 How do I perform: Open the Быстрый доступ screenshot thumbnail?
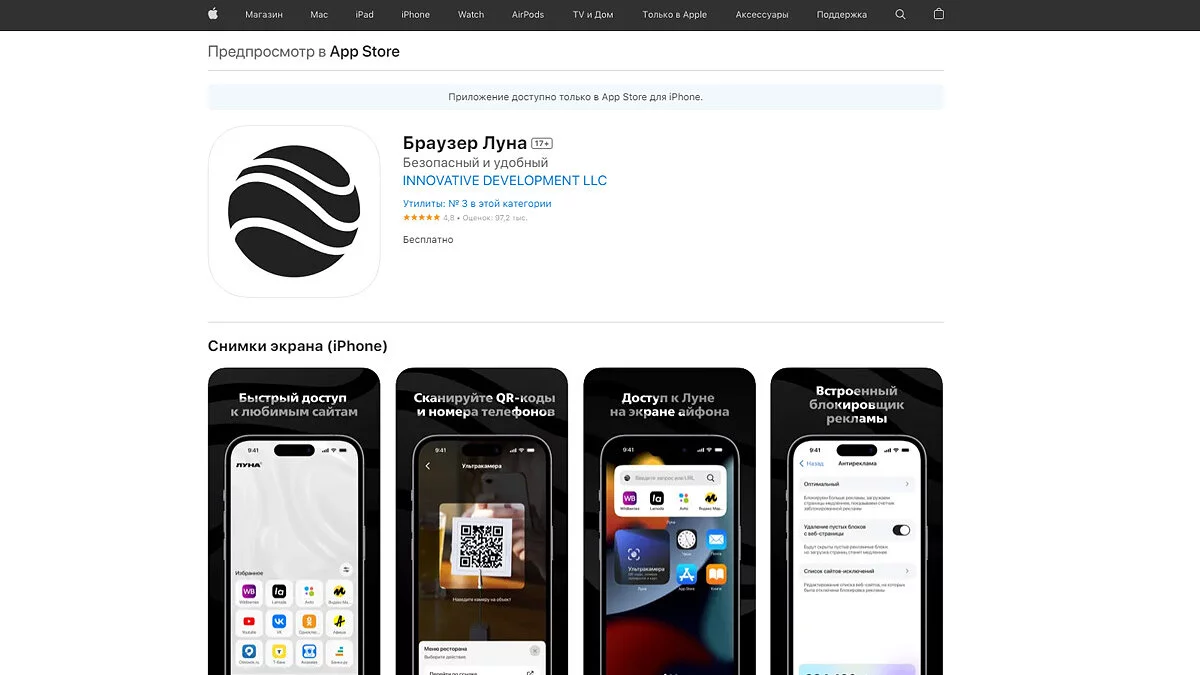pyautogui.click(x=294, y=521)
